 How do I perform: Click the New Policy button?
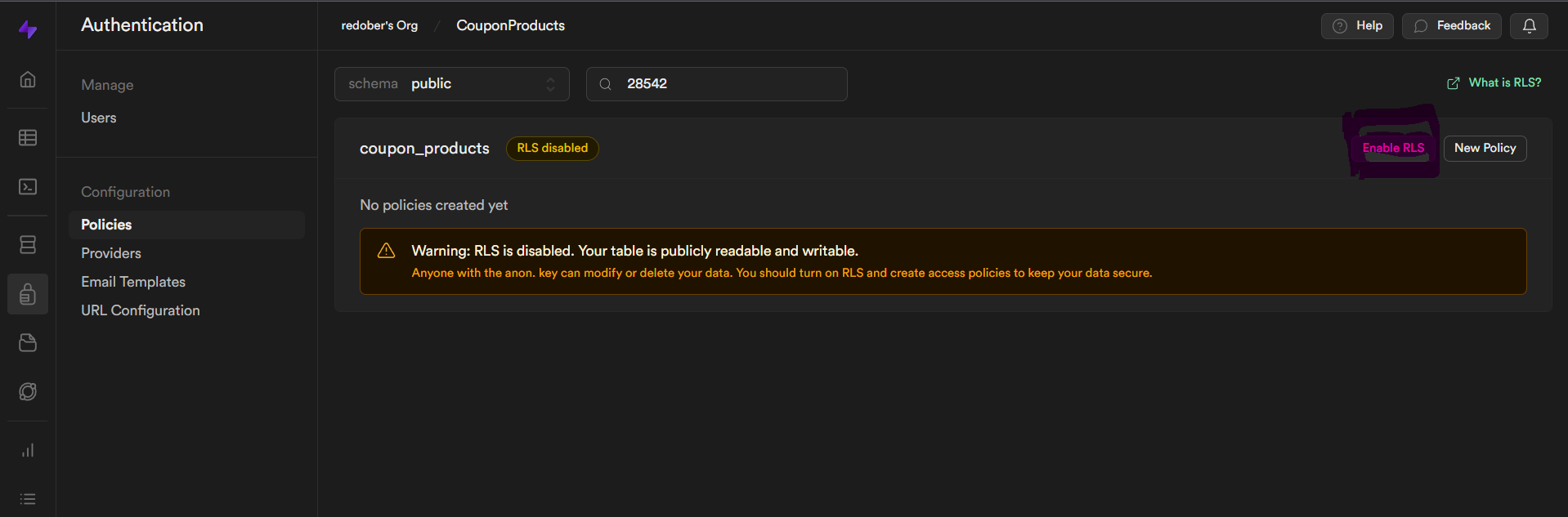pos(1485,148)
